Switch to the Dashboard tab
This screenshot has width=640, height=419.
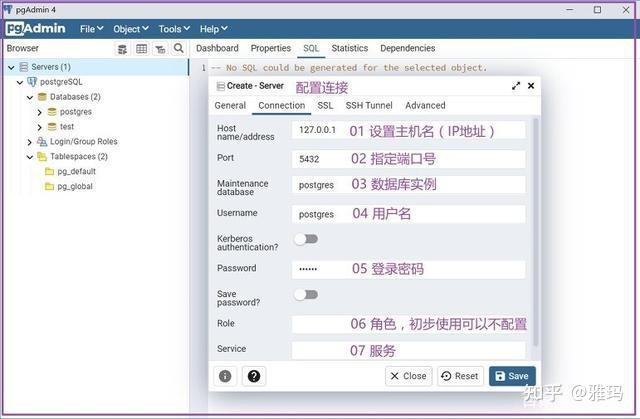(x=217, y=48)
